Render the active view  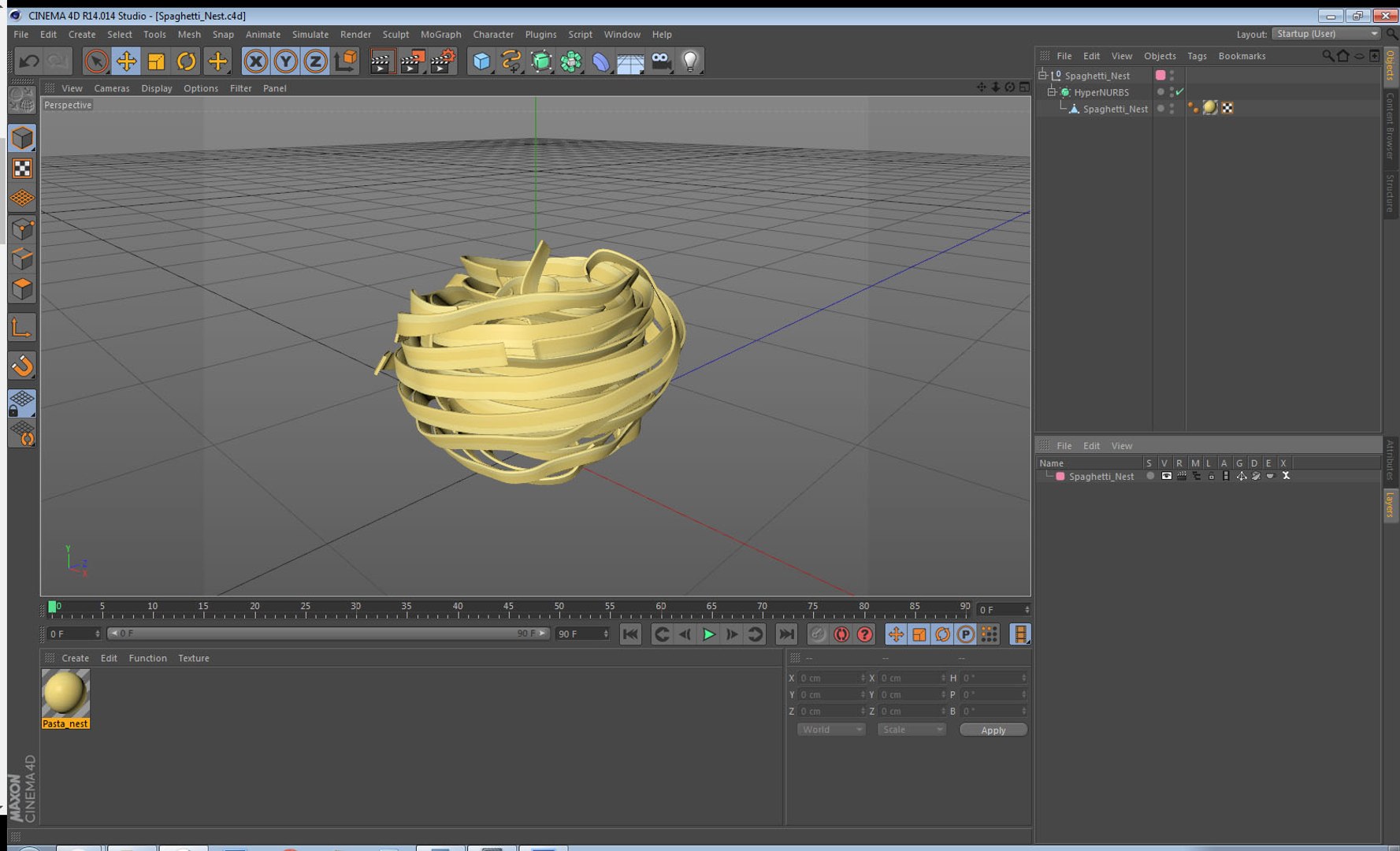coord(382,61)
